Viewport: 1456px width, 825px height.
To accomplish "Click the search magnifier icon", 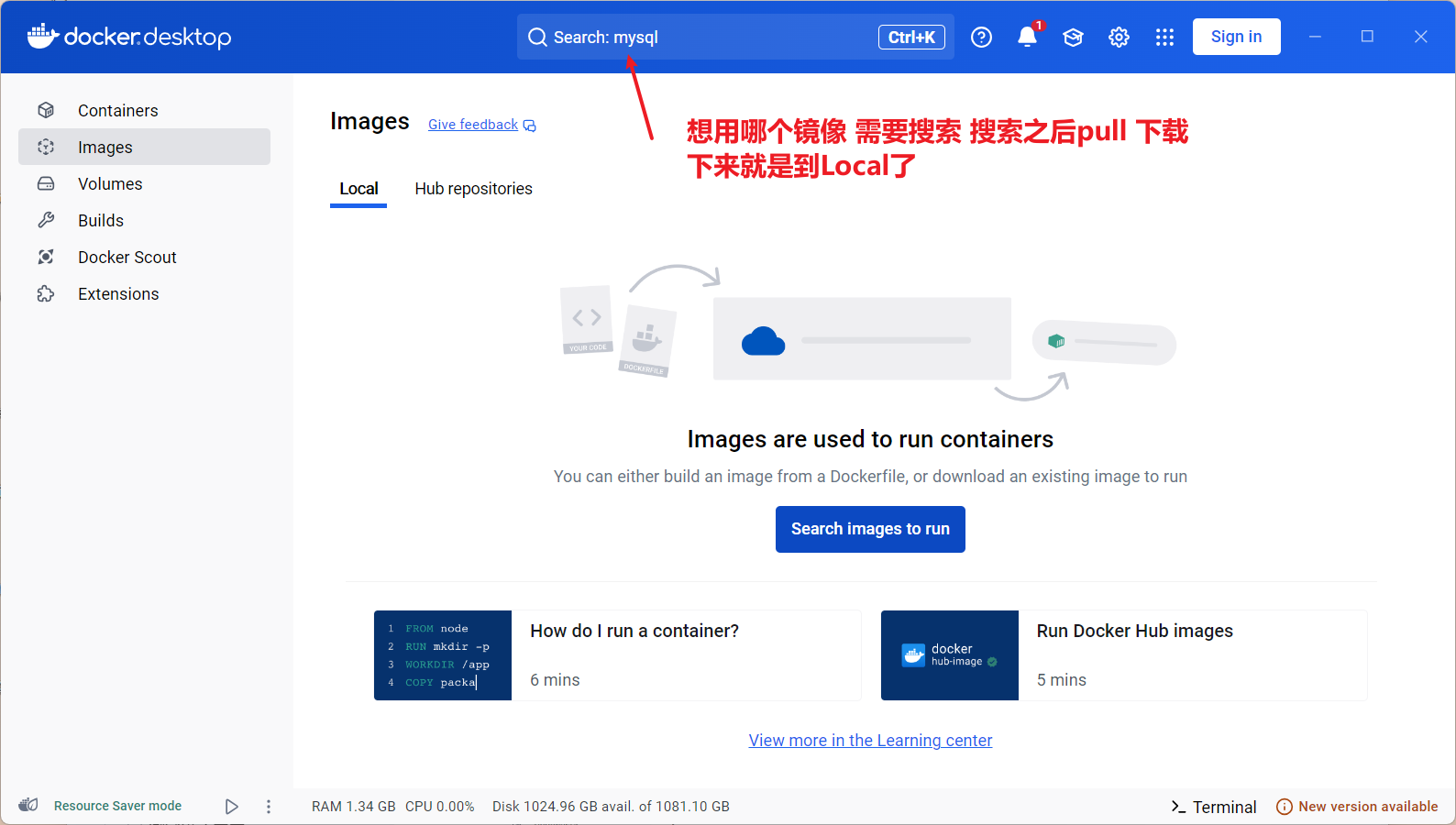I will pyautogui.click(x=537, y=38).
